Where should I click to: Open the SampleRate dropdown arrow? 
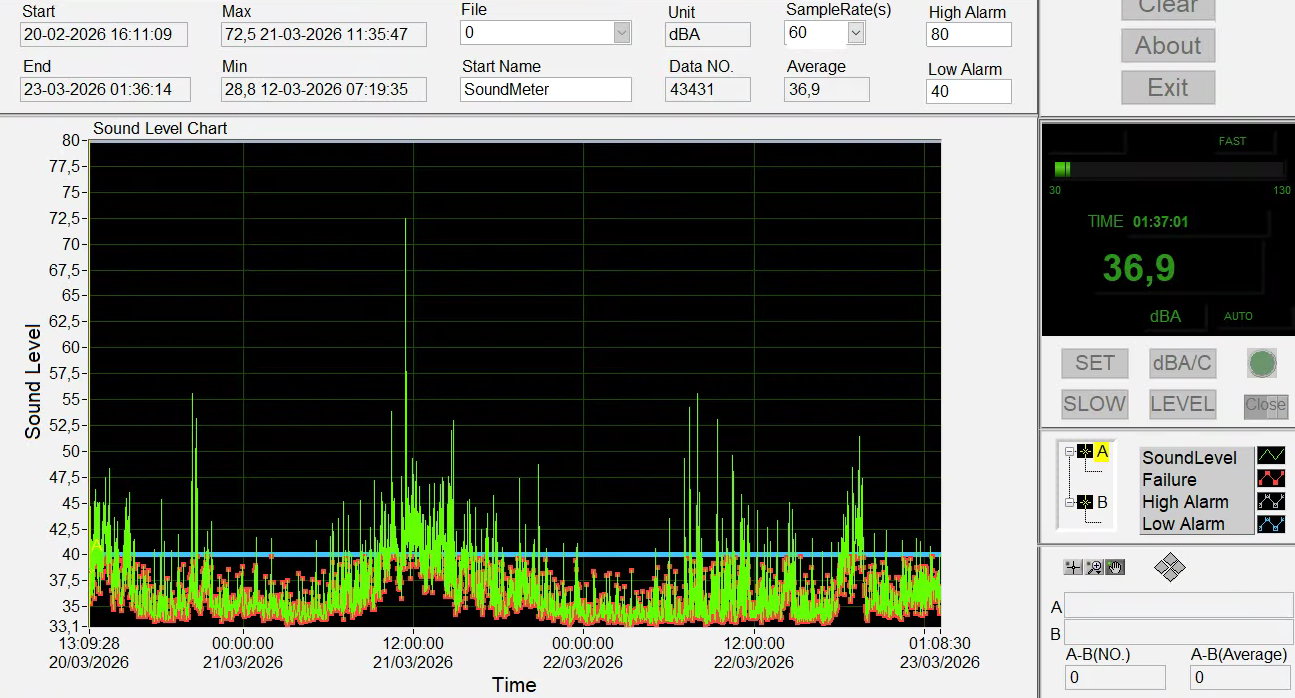[855, 33]
